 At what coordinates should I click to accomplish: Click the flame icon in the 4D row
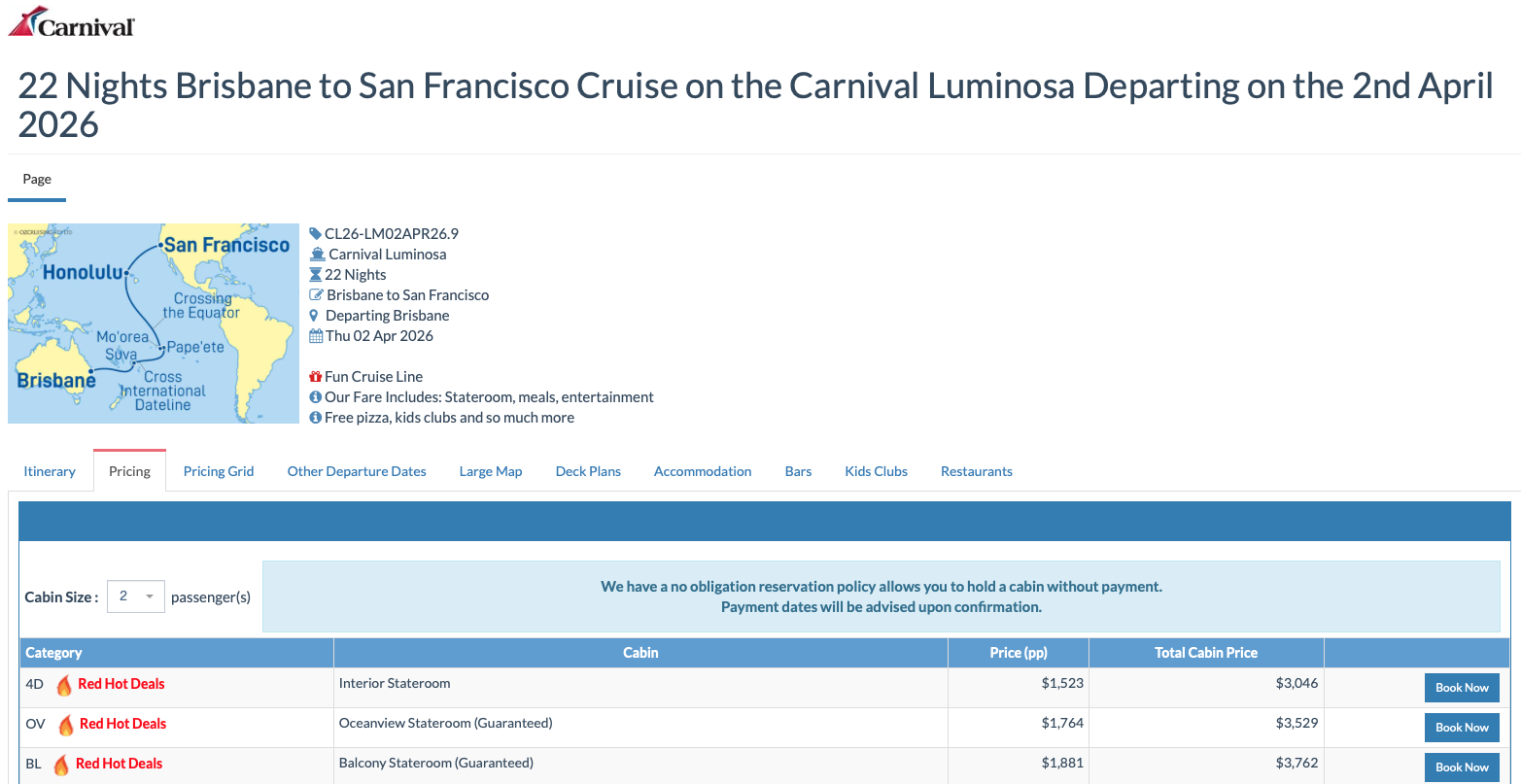pos(64,685)
